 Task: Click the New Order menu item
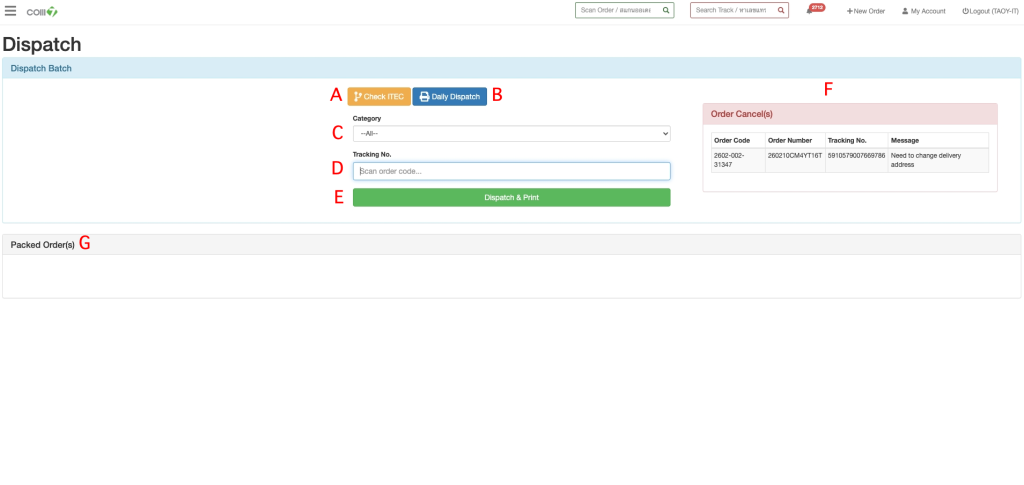coord(866,11)
